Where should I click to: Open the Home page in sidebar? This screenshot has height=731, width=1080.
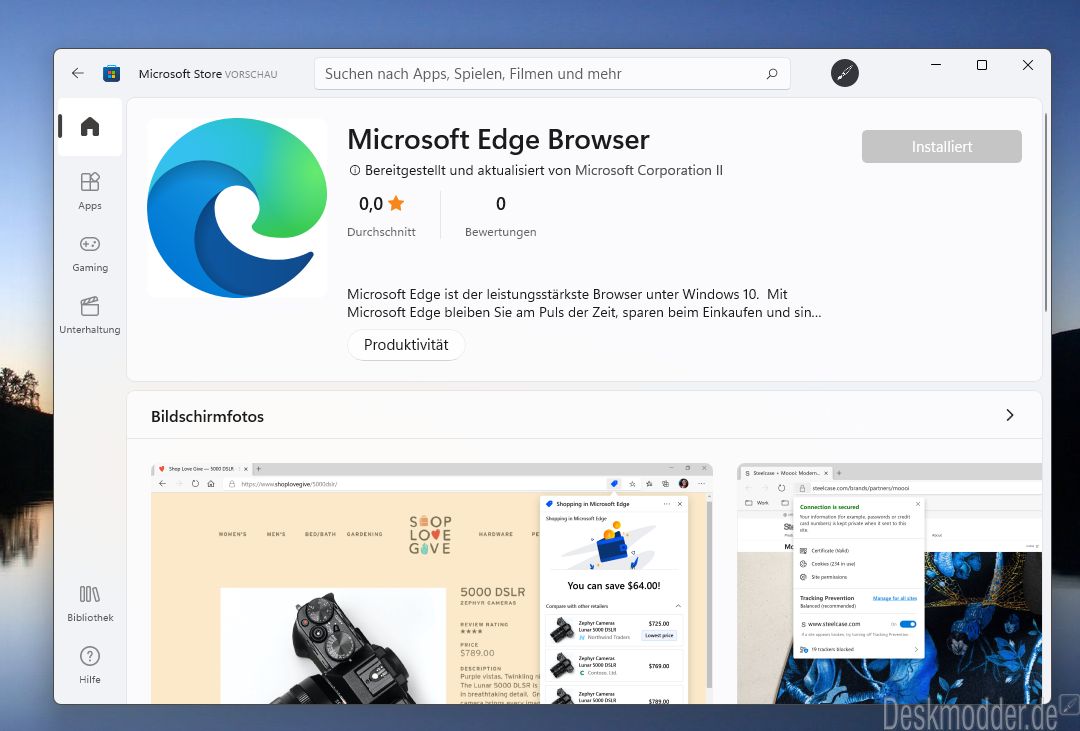point(90,127)
